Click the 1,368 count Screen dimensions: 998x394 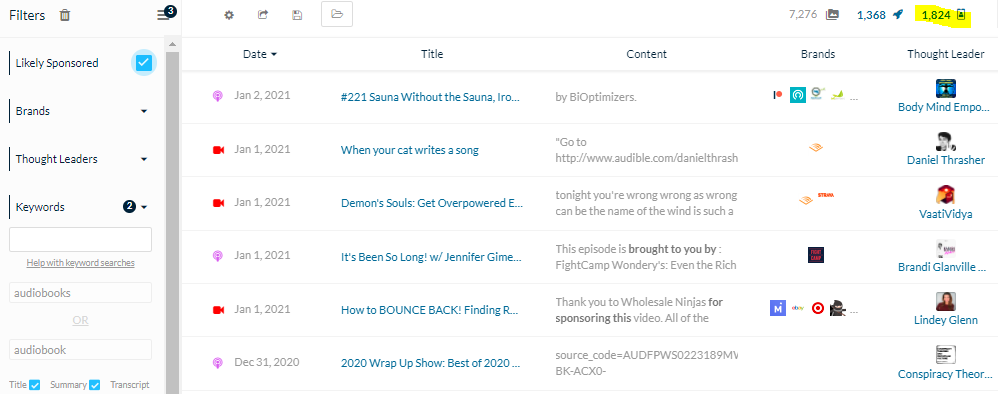pos(871,15)
